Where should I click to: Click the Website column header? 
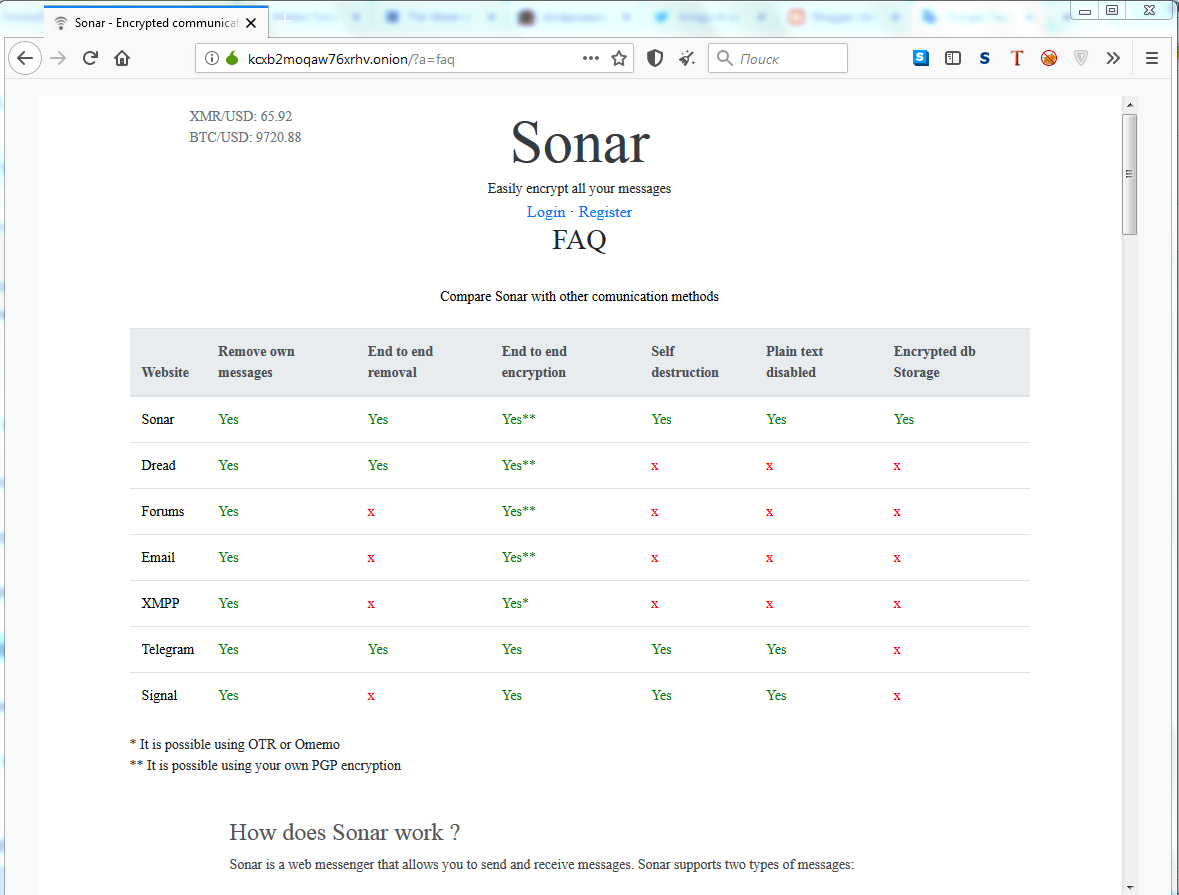click(x=165, y=372)
